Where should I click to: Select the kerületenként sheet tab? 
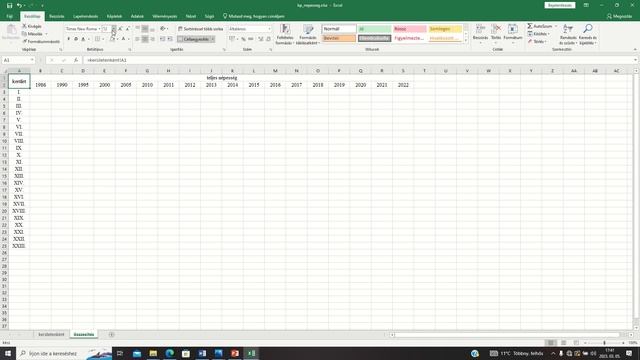coord(51,335)
